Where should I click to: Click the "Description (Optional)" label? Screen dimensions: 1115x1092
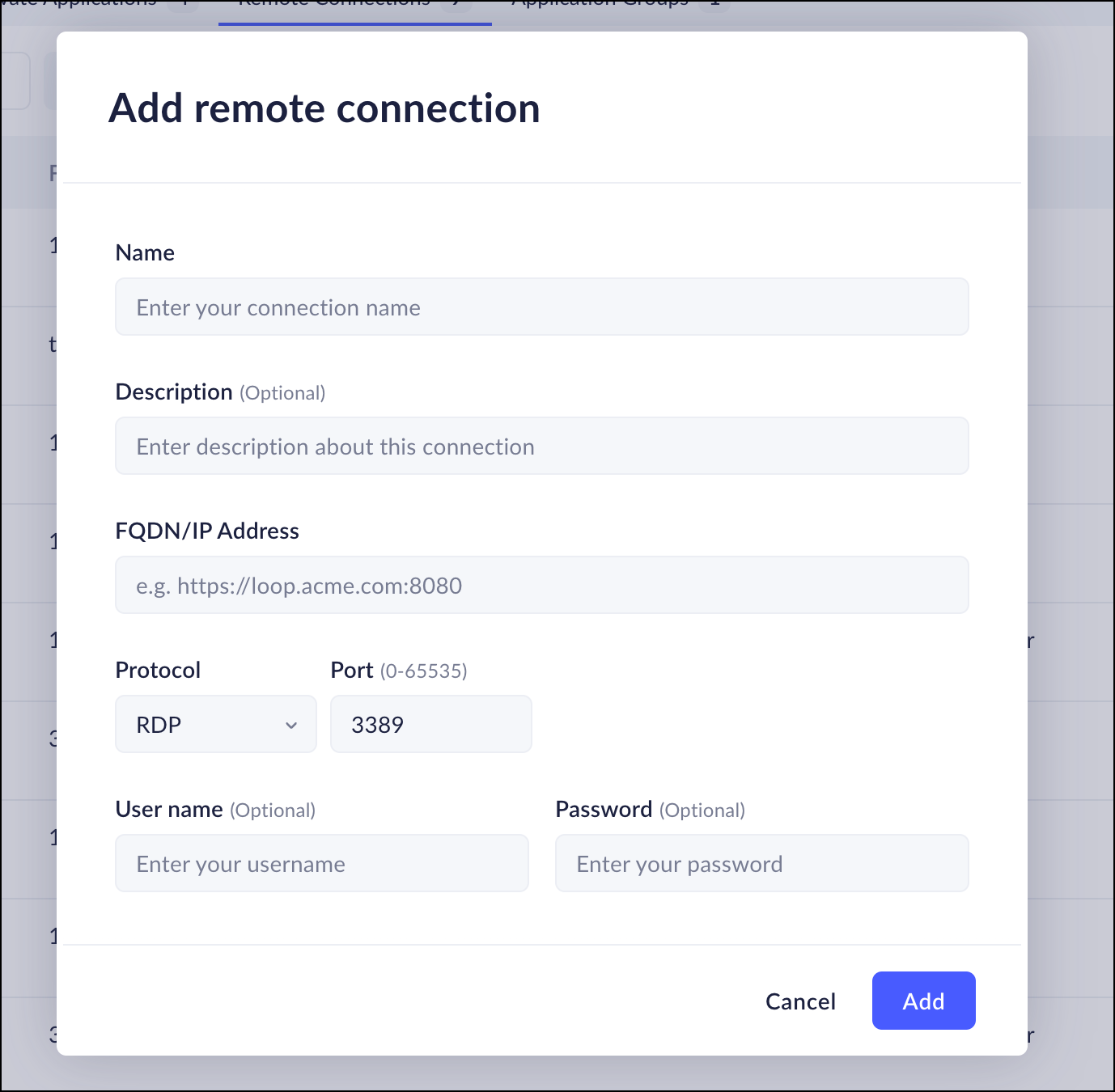[220, 392]
